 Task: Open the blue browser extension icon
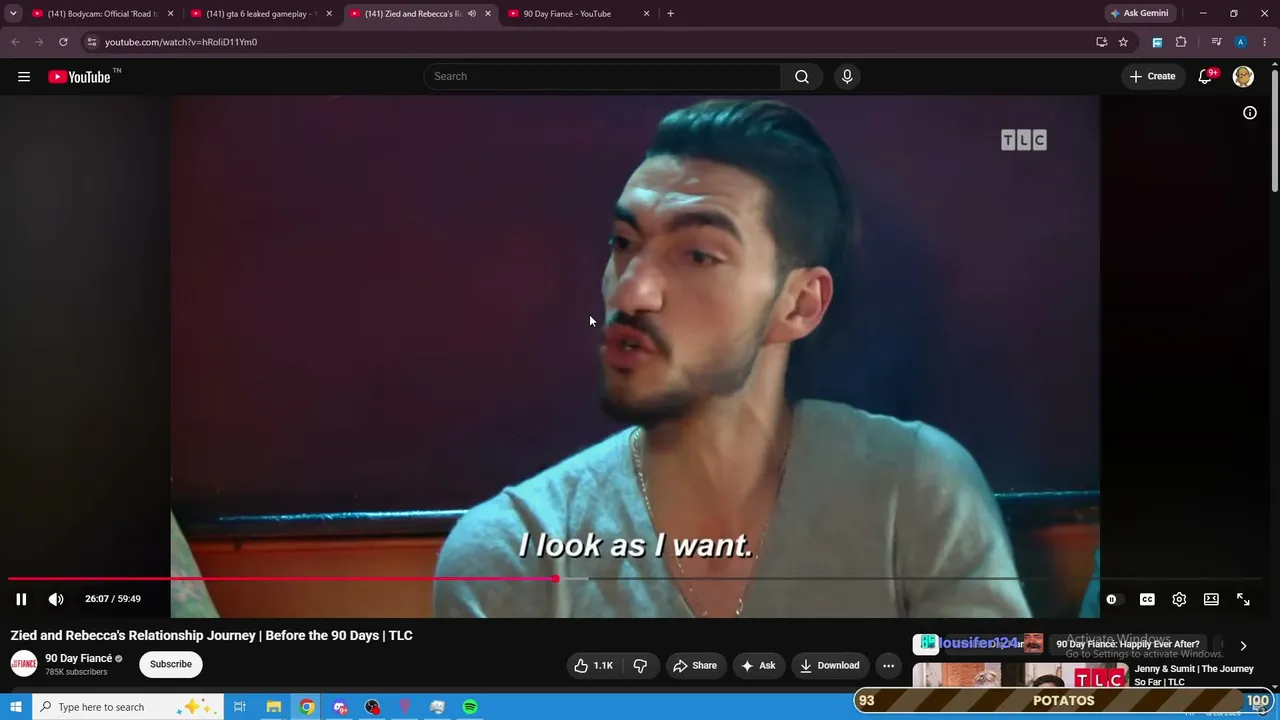[x=1157, y=42]
